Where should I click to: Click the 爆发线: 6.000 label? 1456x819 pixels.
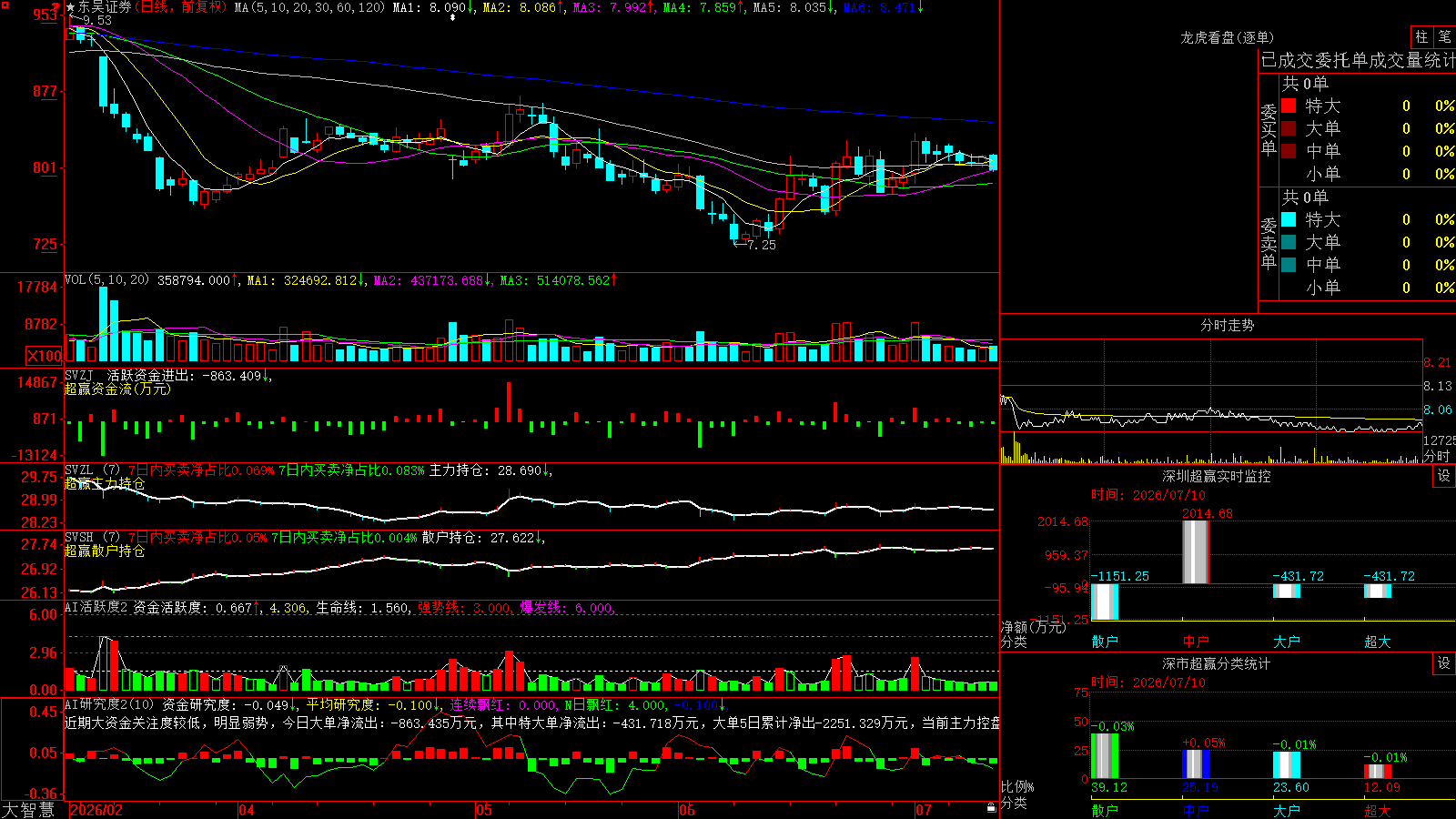(566, 608)
